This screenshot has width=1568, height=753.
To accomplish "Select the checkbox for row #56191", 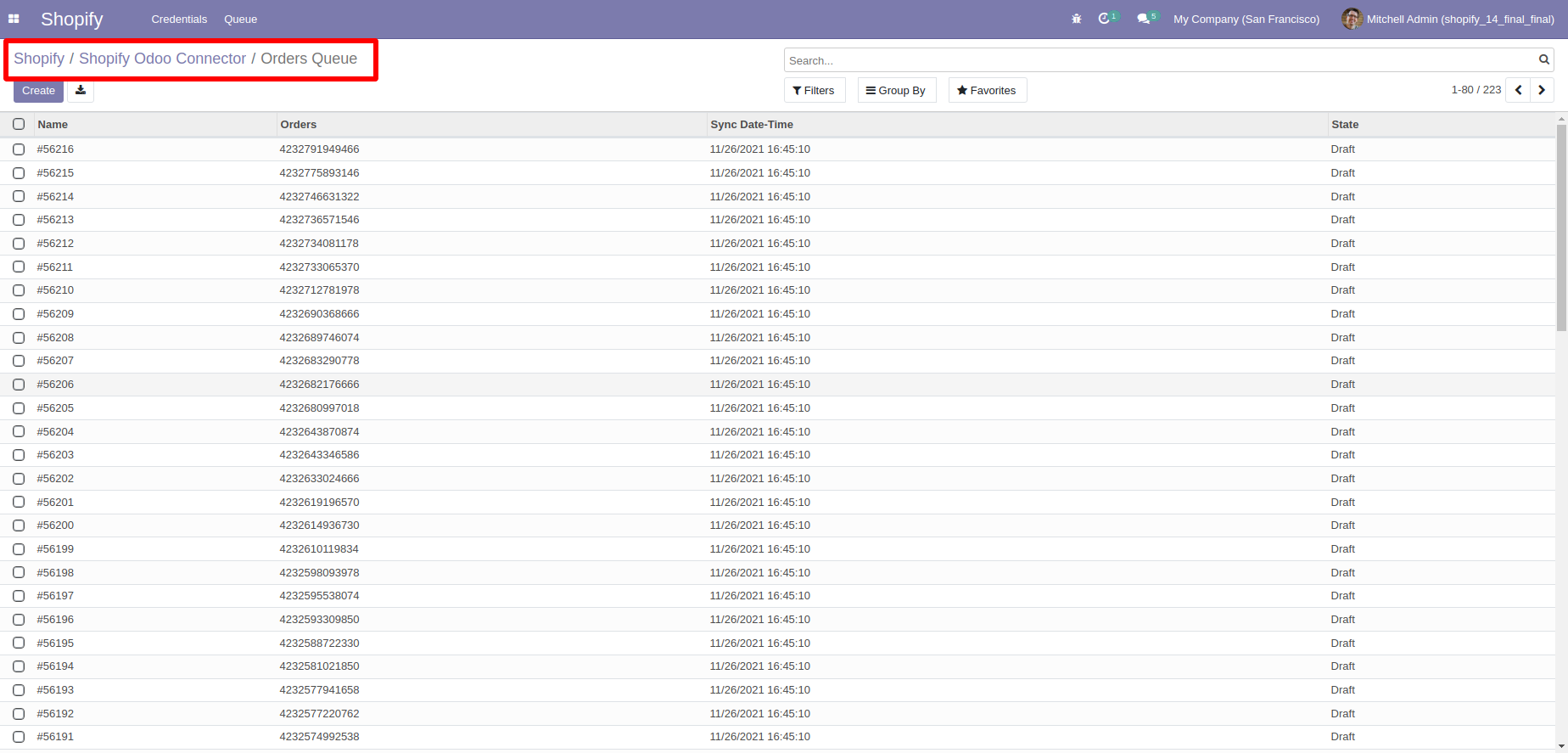I will [19, 737].
